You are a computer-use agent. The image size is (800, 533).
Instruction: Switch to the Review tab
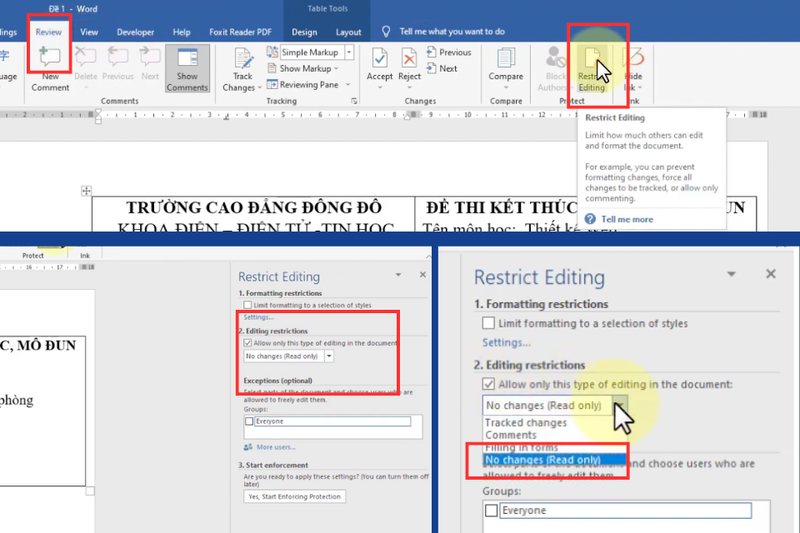click(x=48, y=32)
